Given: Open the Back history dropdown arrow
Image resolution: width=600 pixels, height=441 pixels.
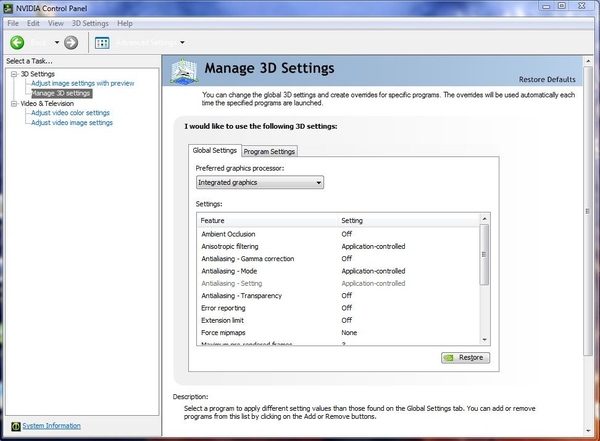Looking at the screenshot, I should coord(57,42).
